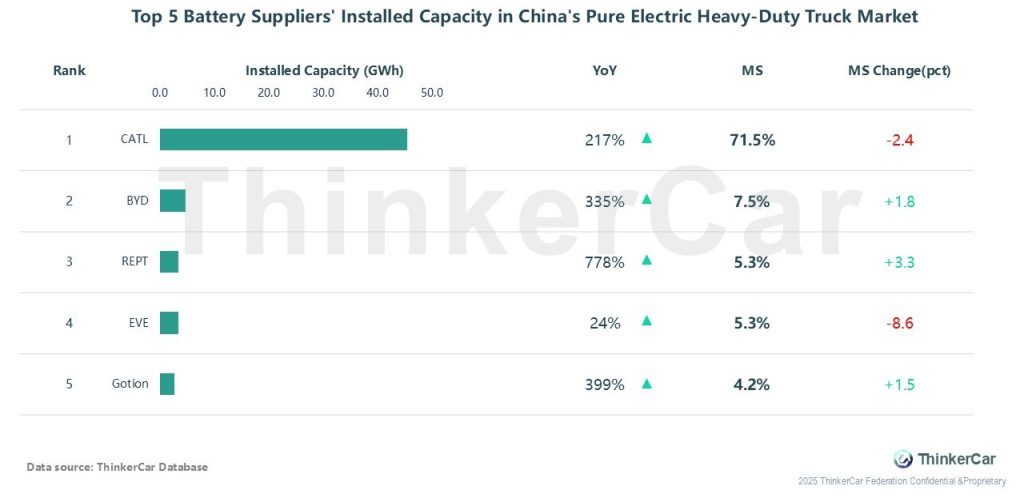Click the 50.0 axis tick label

click(432, 93)
